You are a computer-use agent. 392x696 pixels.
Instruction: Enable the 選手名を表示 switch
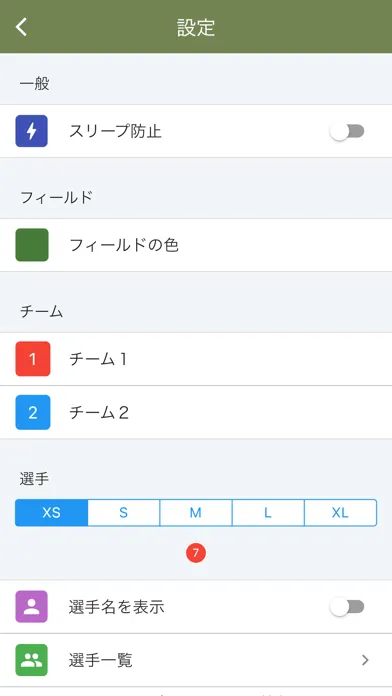point(347,607)
